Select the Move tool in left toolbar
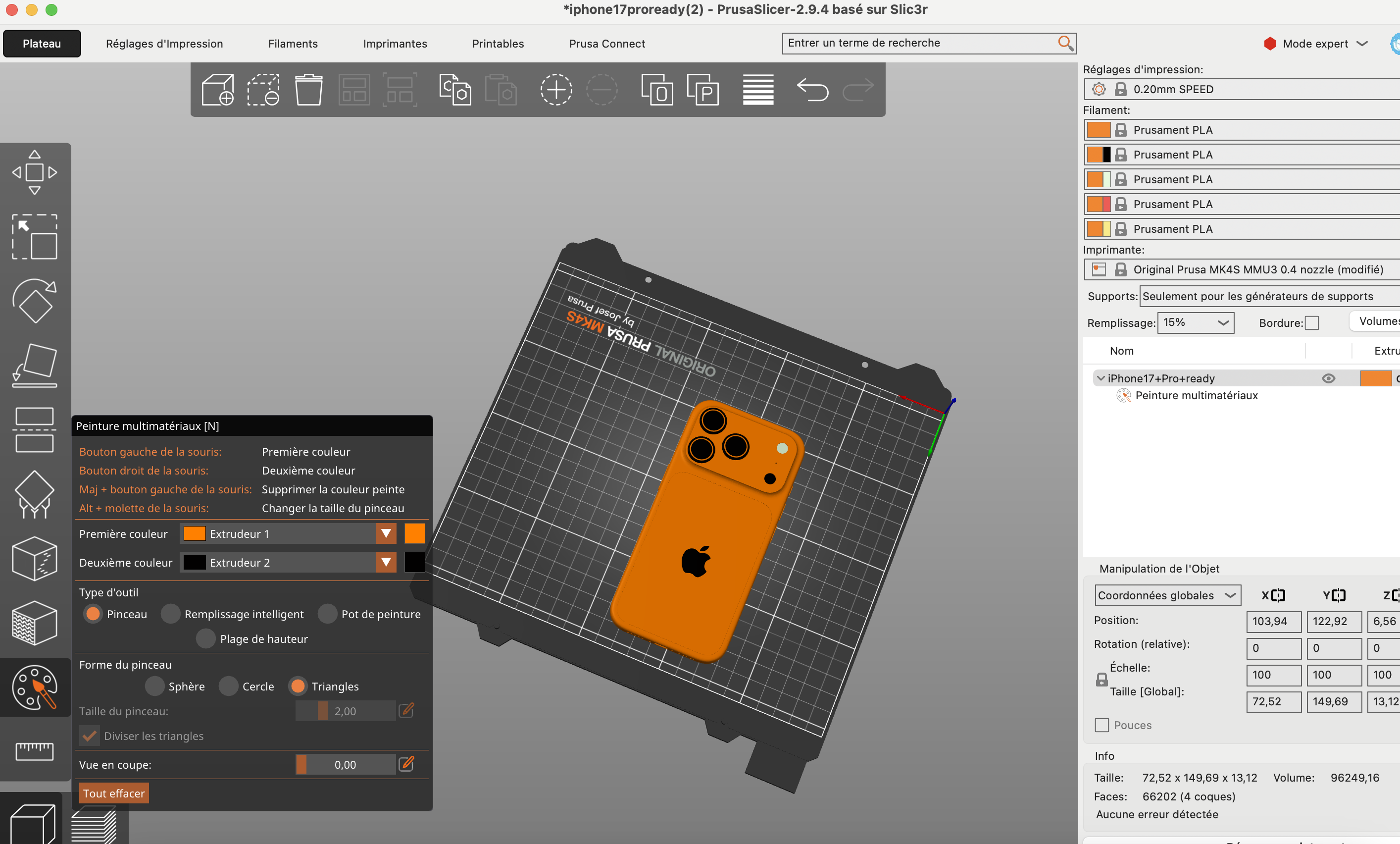 [35, 172]
